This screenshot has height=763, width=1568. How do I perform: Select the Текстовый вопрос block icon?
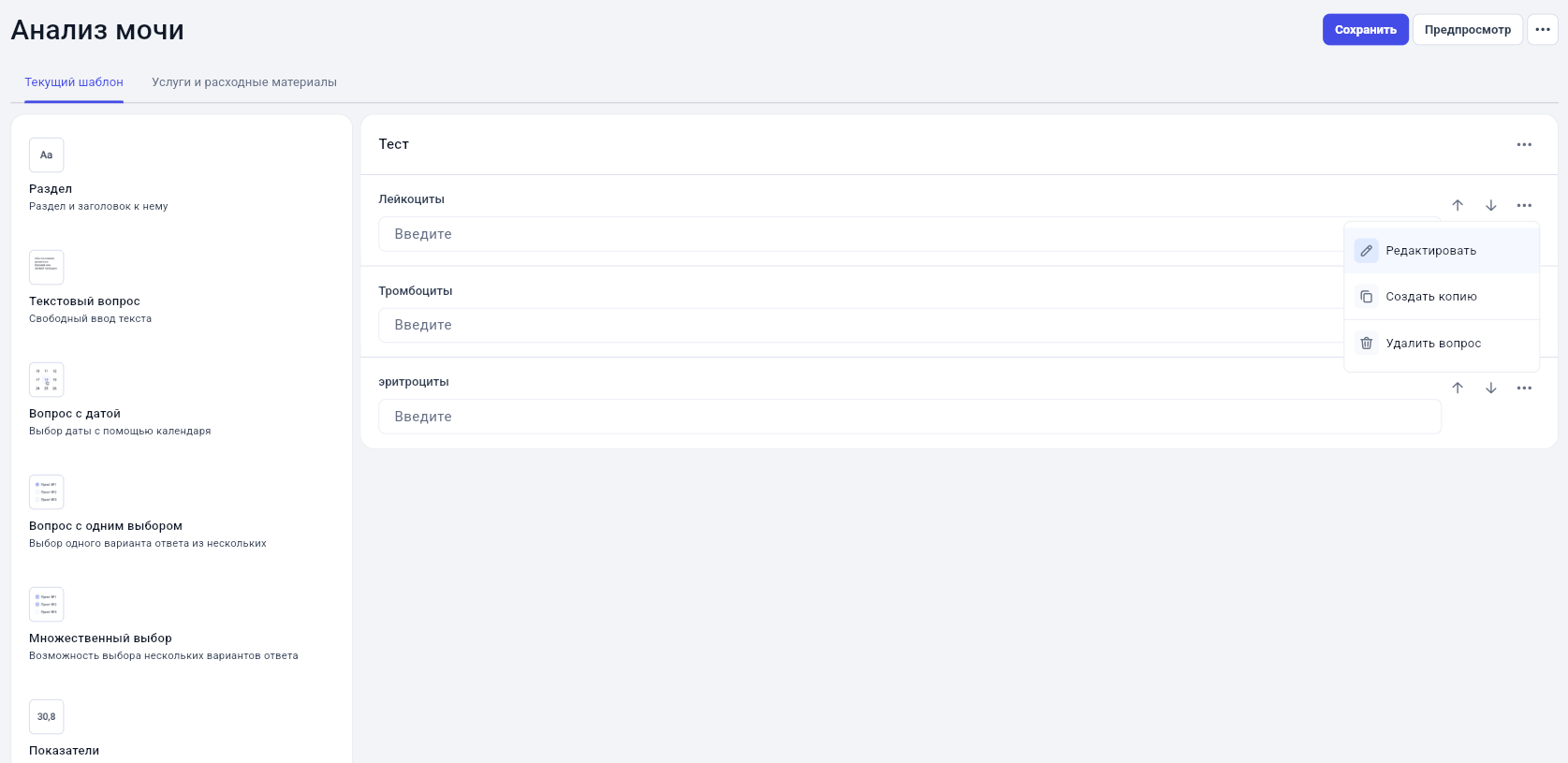point(46,267)
